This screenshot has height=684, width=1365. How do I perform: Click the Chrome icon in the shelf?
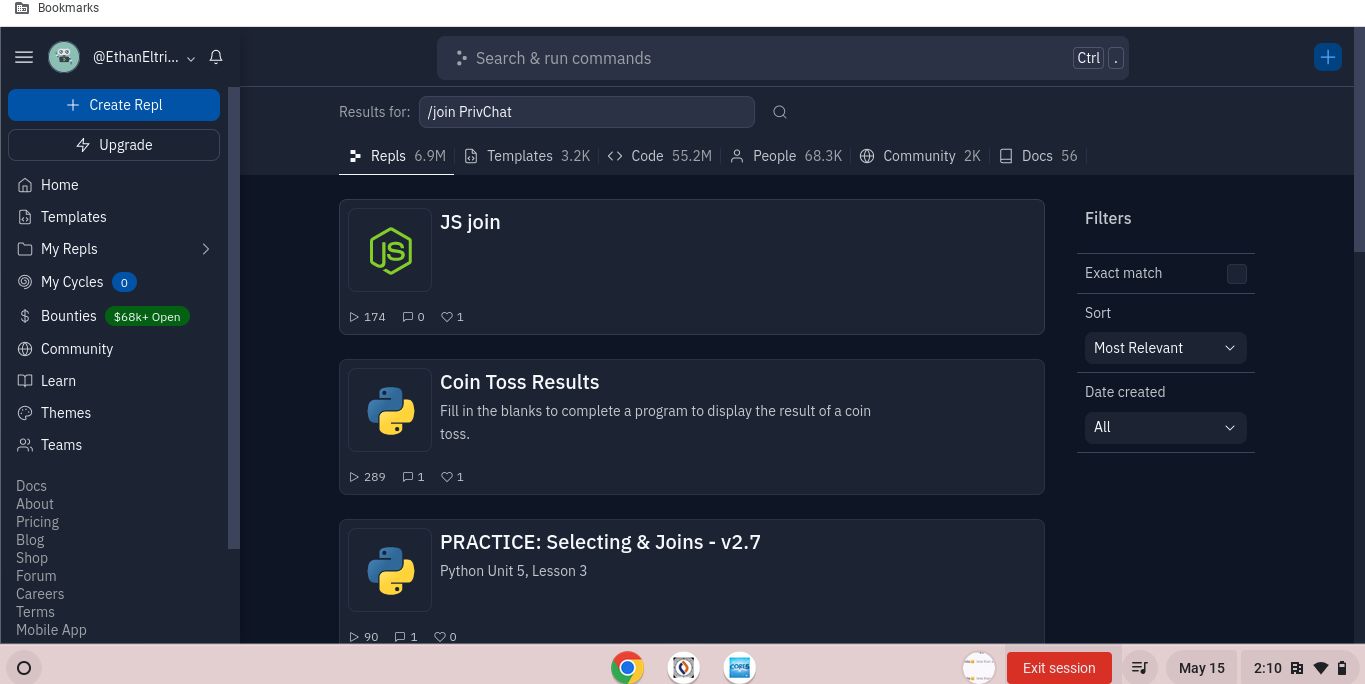point(628,668)
